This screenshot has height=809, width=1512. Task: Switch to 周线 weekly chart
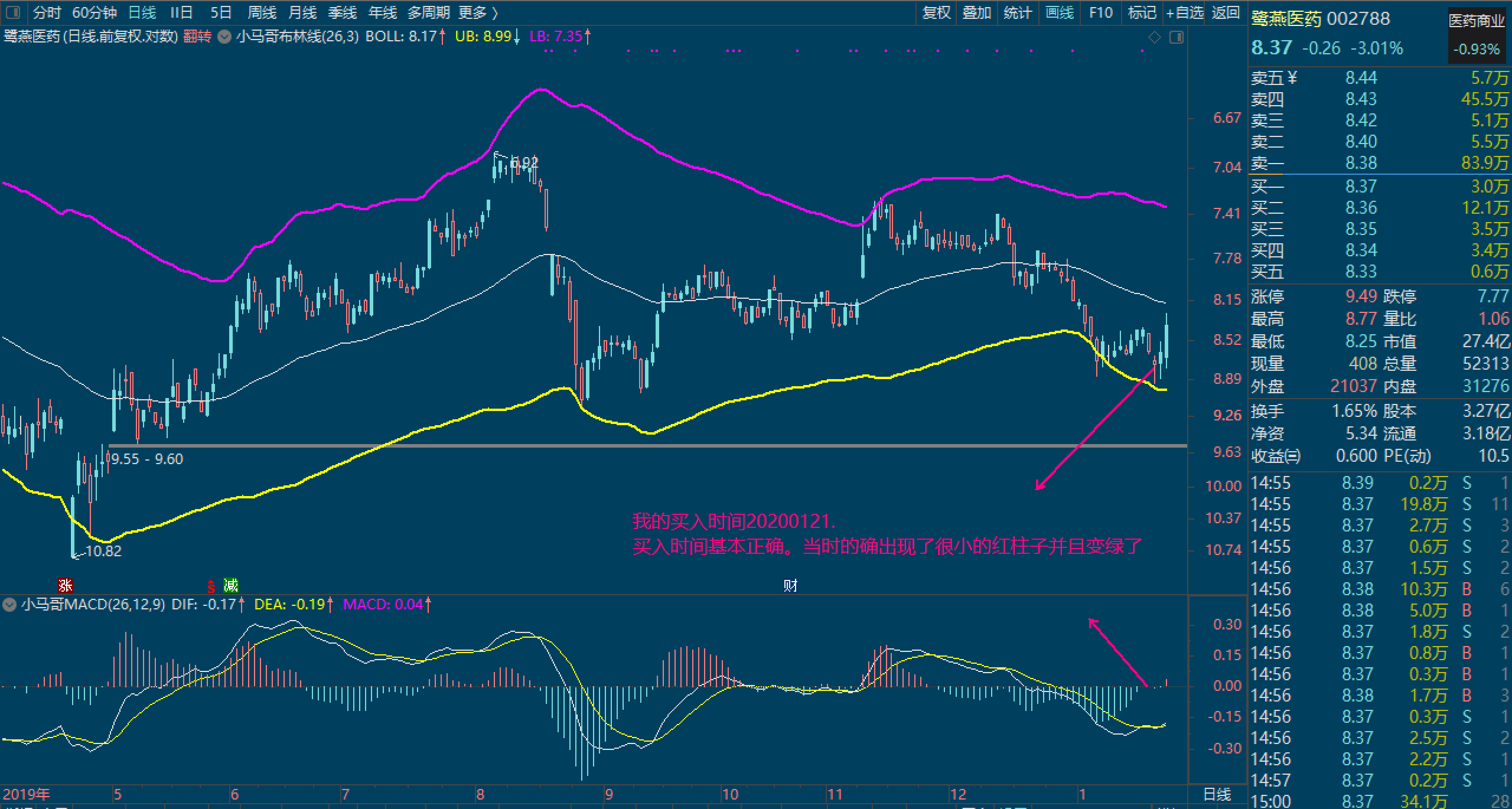[x=262, y=12]
